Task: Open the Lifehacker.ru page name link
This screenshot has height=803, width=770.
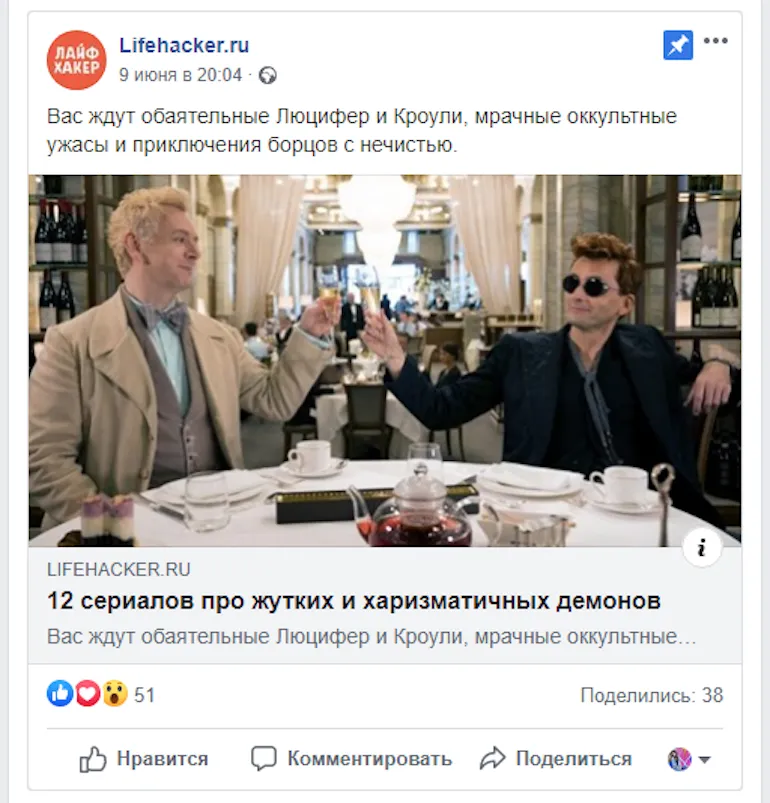Action: pos(184,45)
